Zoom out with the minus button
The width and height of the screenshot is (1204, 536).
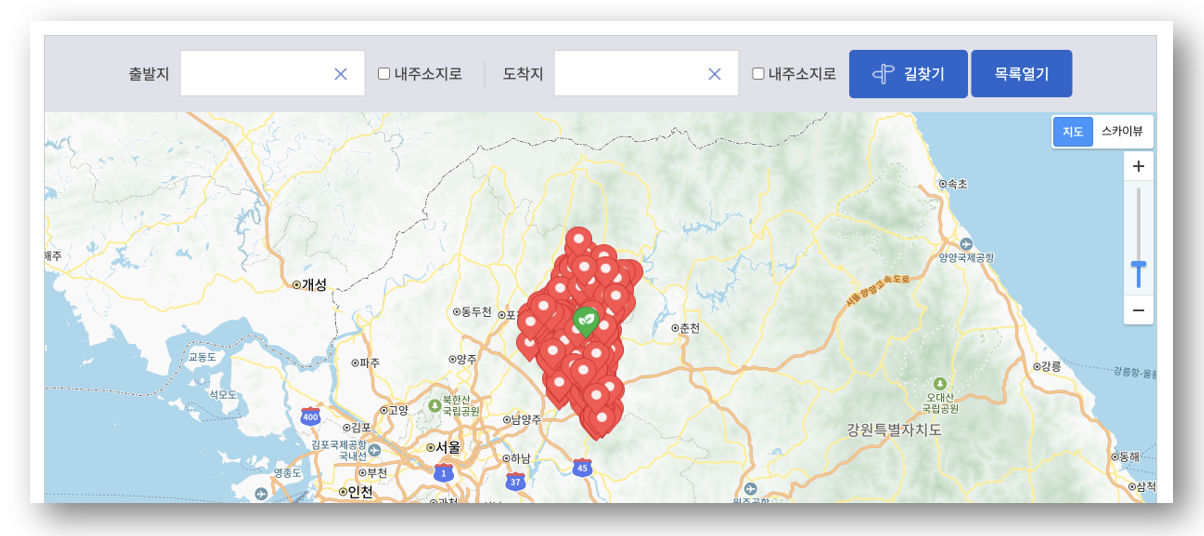click(1138, 311)
